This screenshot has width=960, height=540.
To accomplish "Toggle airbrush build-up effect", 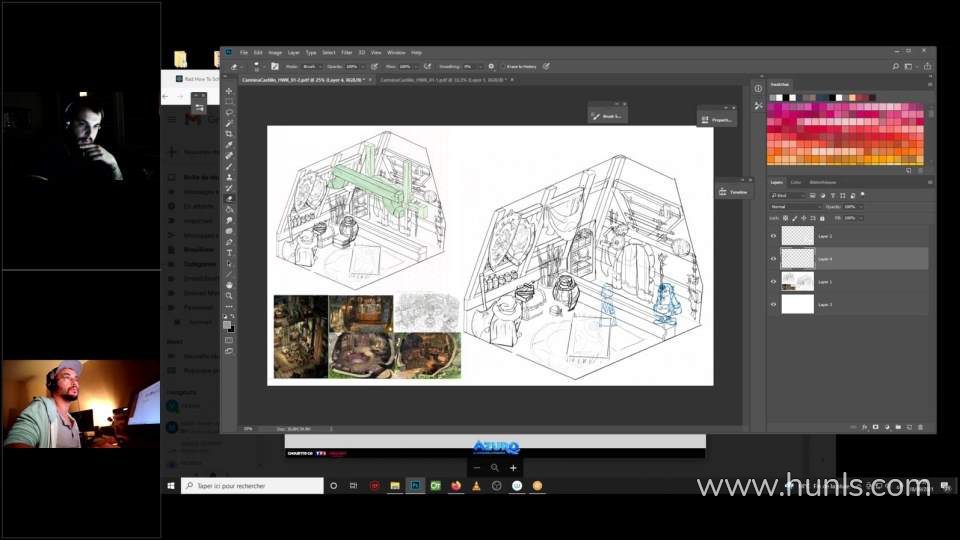I will [x=427, y=67].
